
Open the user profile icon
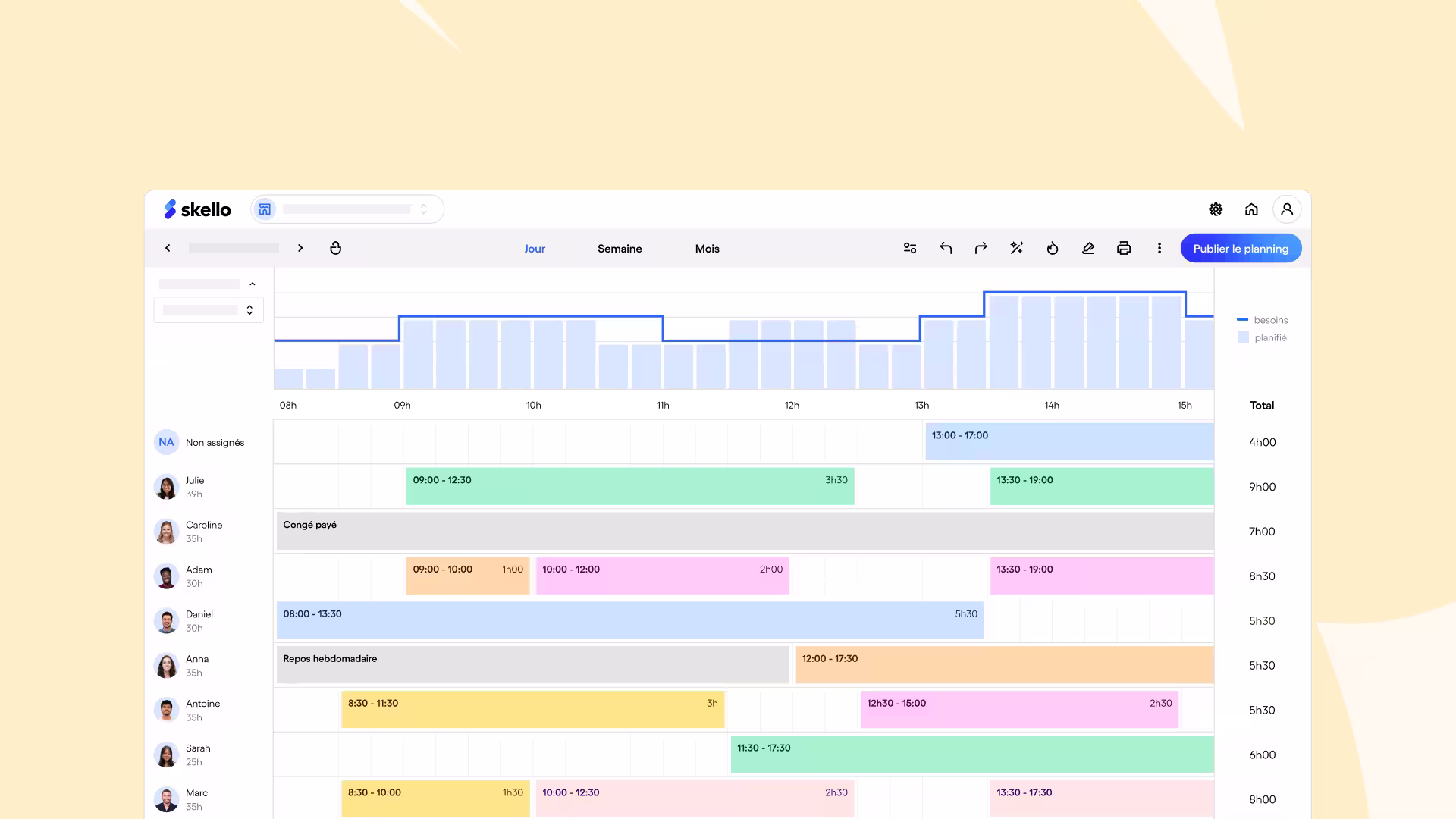tap(1287, 209)
